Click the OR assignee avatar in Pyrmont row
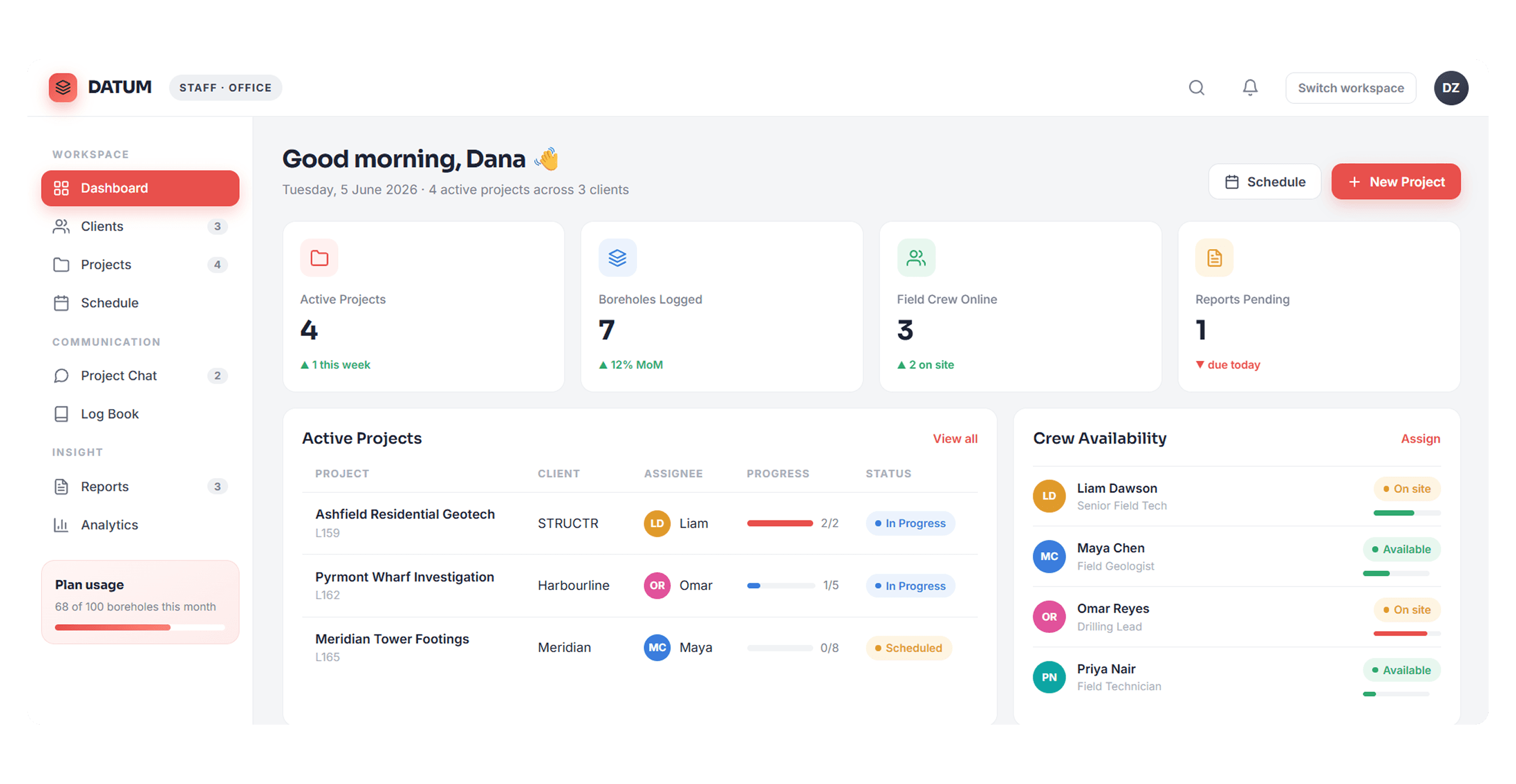The height and width of the screenshot is (784, 1516). [657, 586]
